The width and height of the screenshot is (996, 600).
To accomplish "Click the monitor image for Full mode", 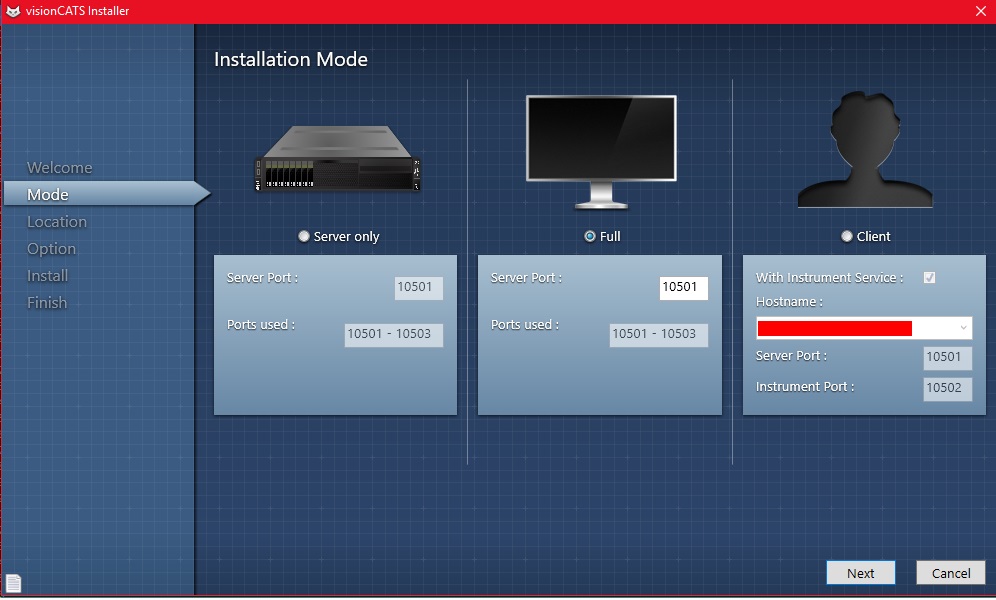I will (x=601, y=152).
